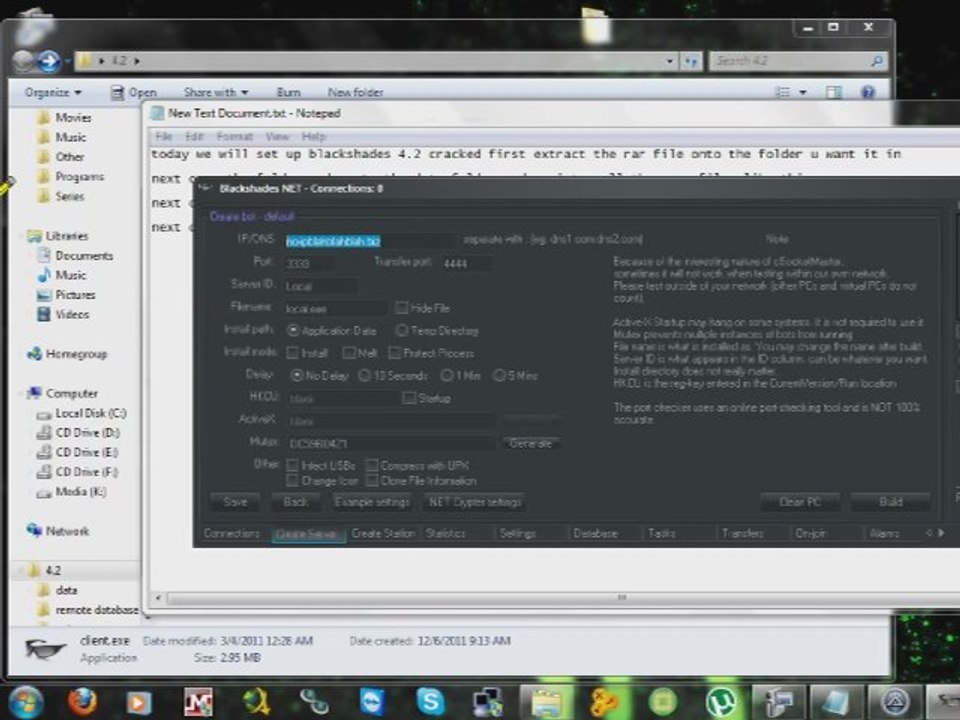Click the search magnifier in Search 4.2 box
Viewport: 960px width, 720px height.
877,61
